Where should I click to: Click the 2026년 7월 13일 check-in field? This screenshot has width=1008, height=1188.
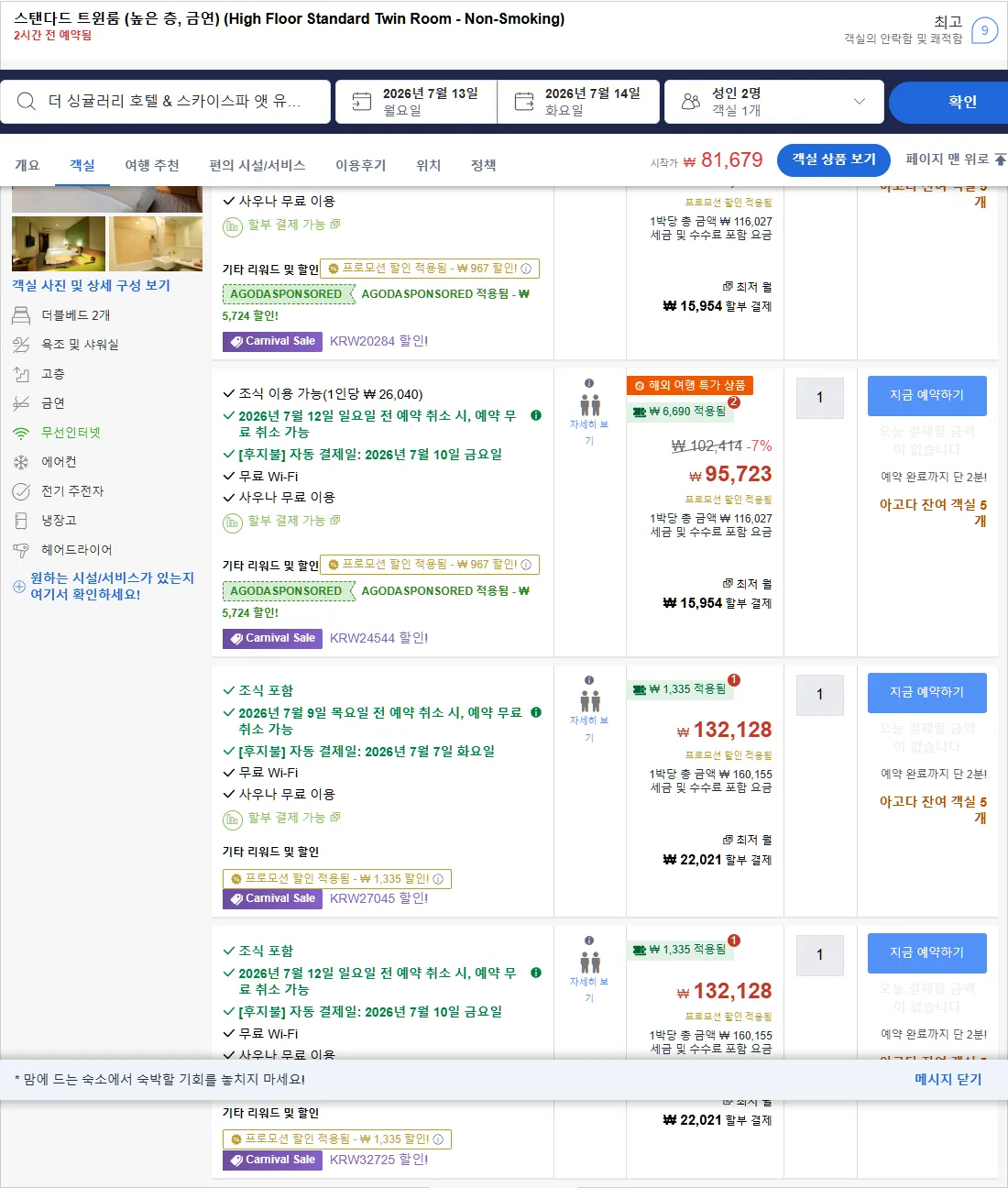click(x=417, y=102)
